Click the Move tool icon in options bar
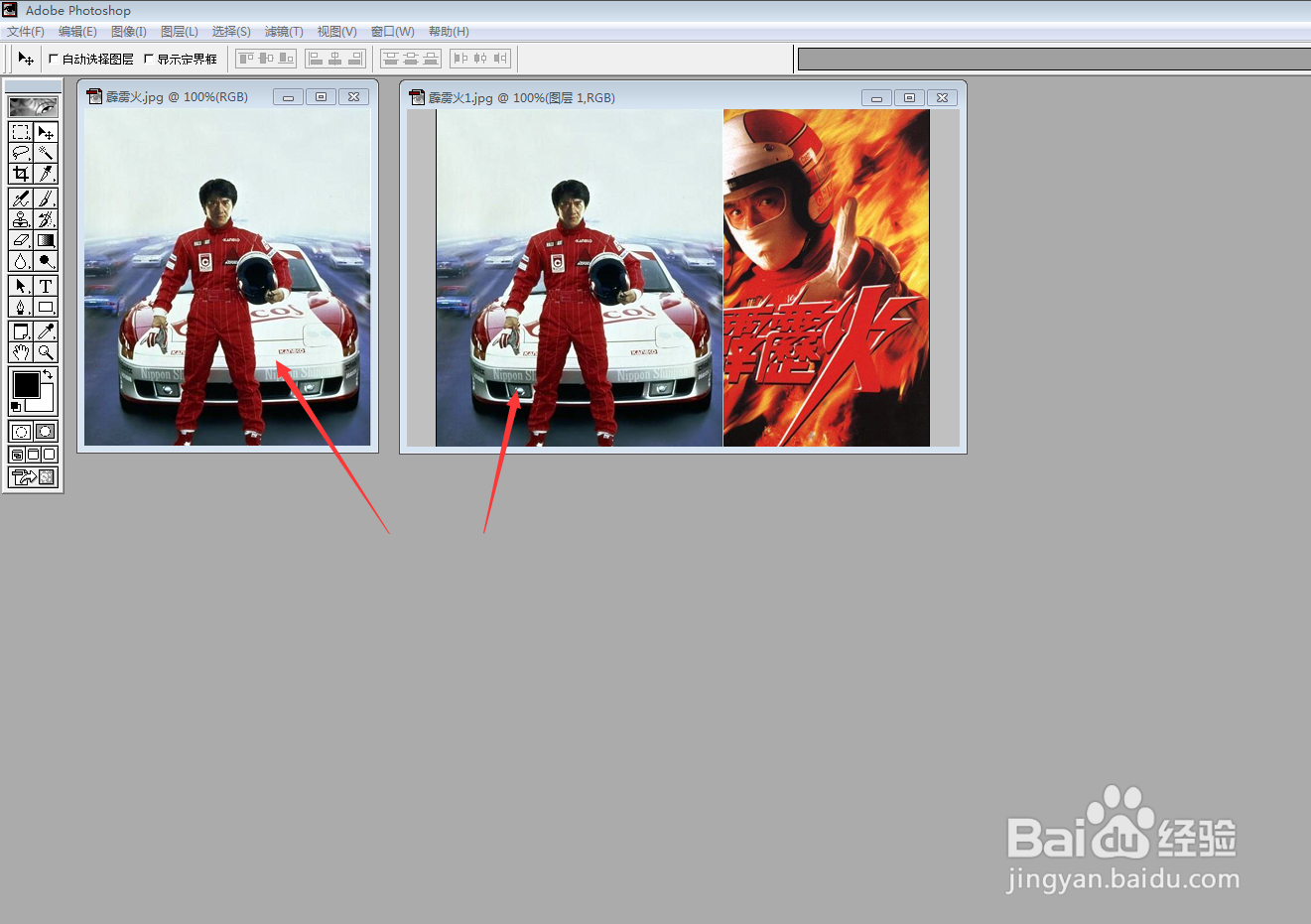Image resolution: width=1311 pixels, height=924 pixels. point(26,59)
